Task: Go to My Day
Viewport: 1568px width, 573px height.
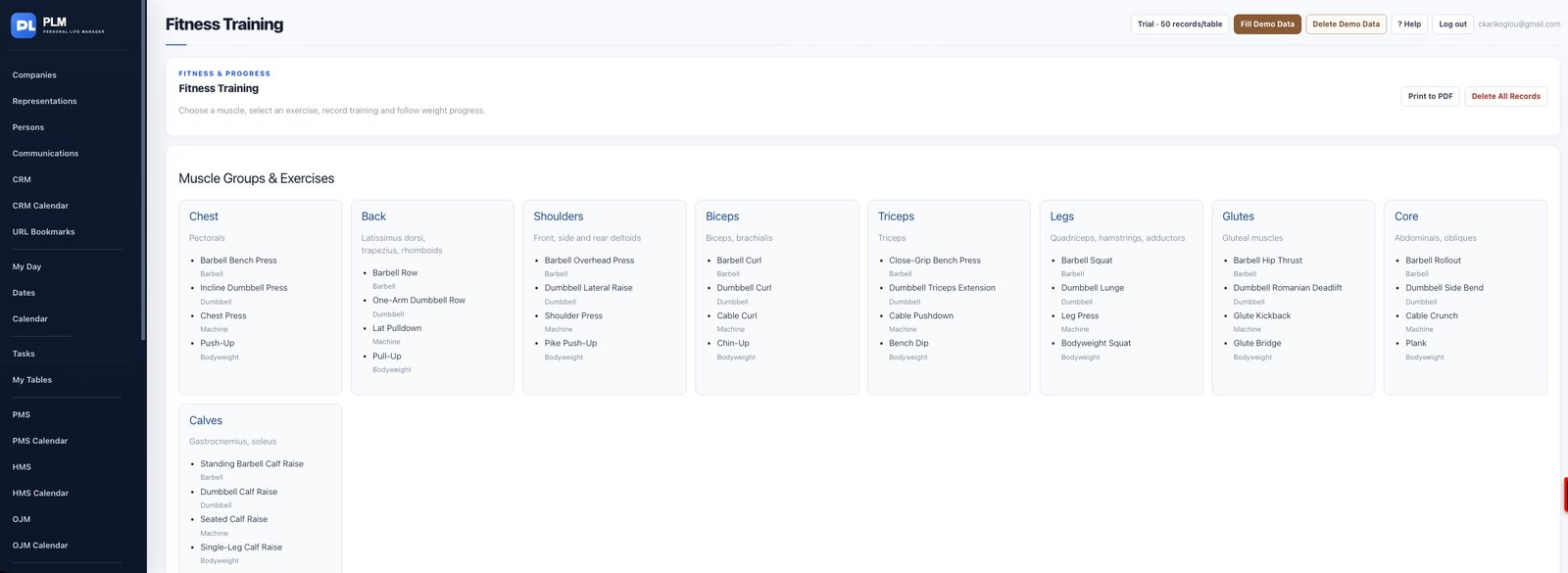Action: pos(26,266)
